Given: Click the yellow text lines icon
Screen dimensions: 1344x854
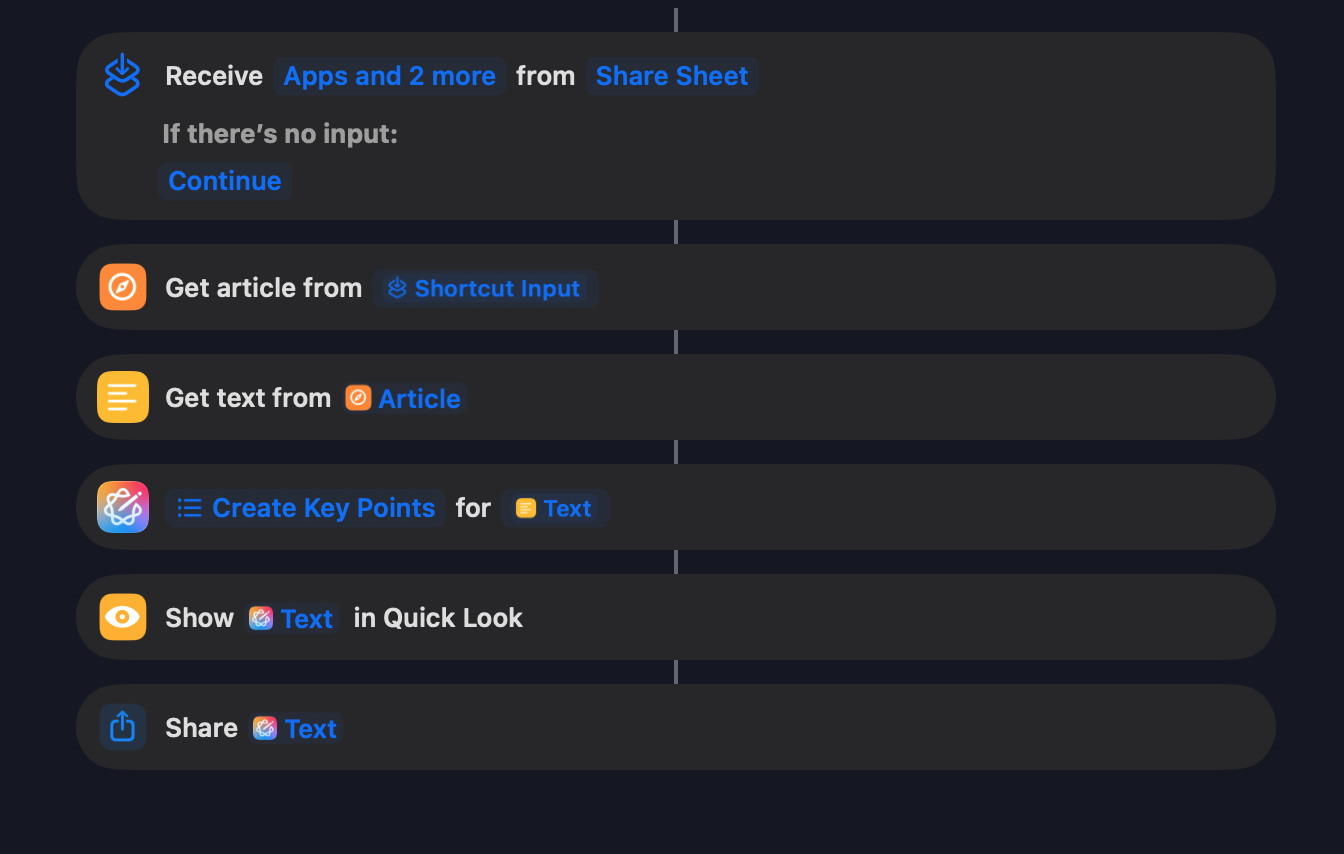Looking at the screenshot, I should [122, 397].
